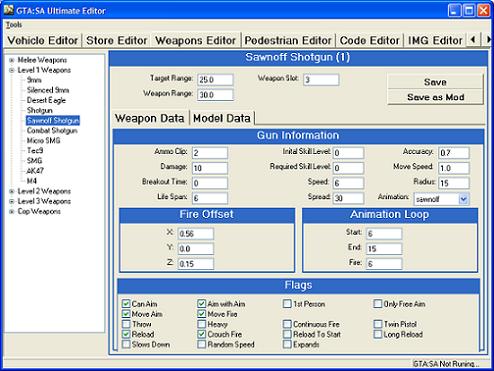The width and height of the screenshot is (494, 371).
Task: Toggle the Move Fire checkbox
Action: coord(202,314)
